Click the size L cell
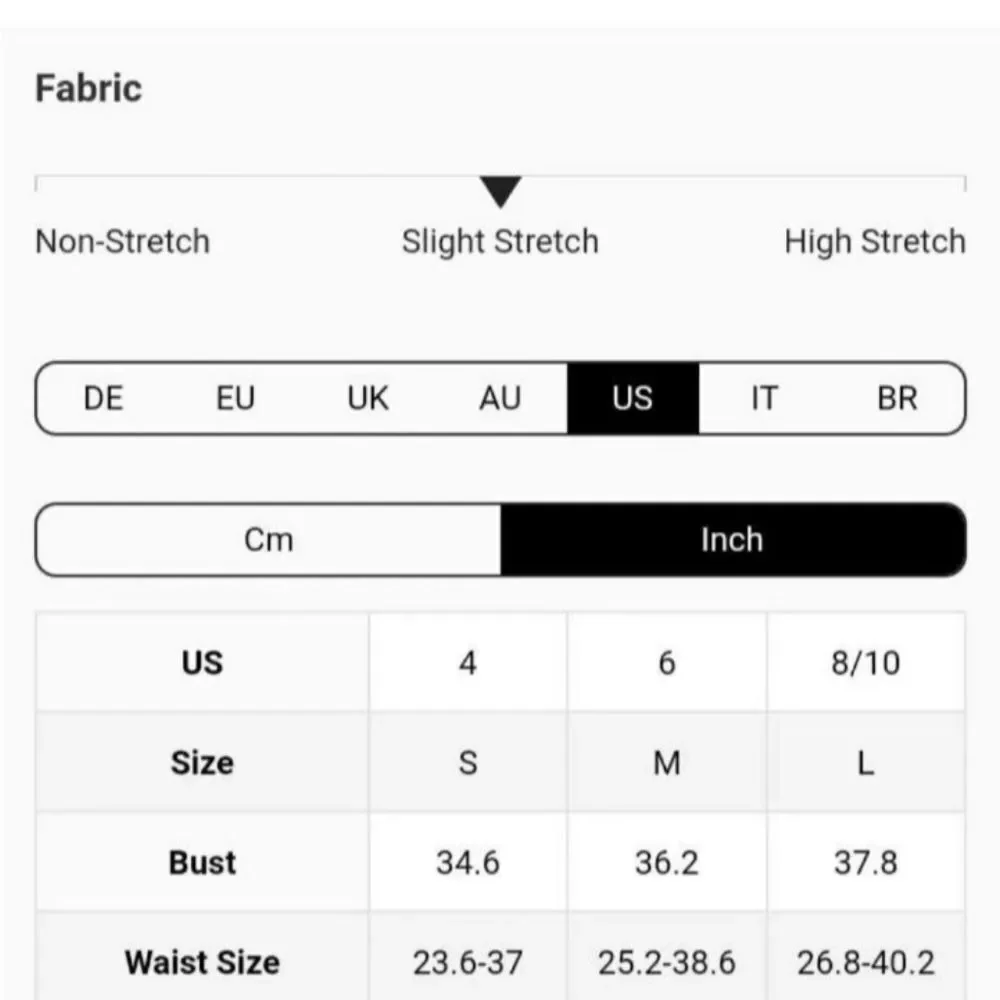 pyautogui.click(x=865, y=763)
